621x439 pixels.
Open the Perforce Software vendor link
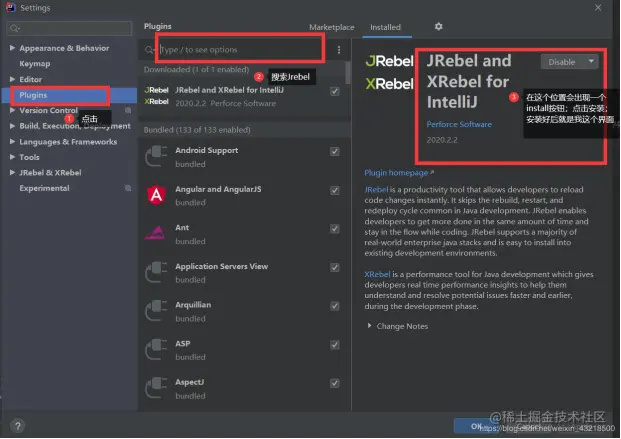(459, 124)
